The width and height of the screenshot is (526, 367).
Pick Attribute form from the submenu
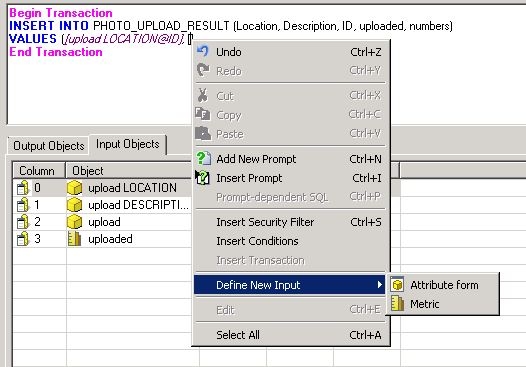443,285
